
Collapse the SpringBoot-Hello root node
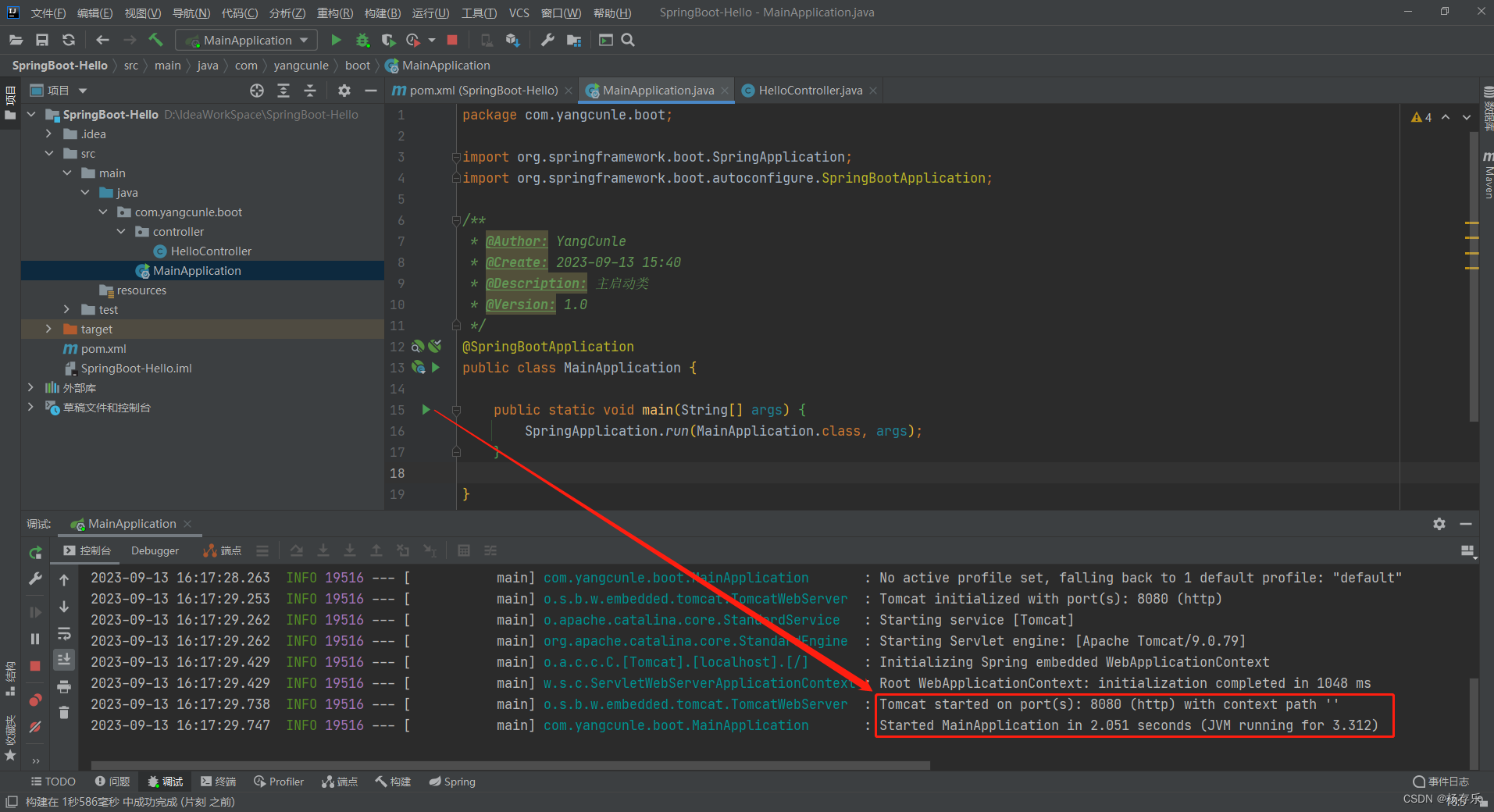pyautogui.click(x=31, y=114)
